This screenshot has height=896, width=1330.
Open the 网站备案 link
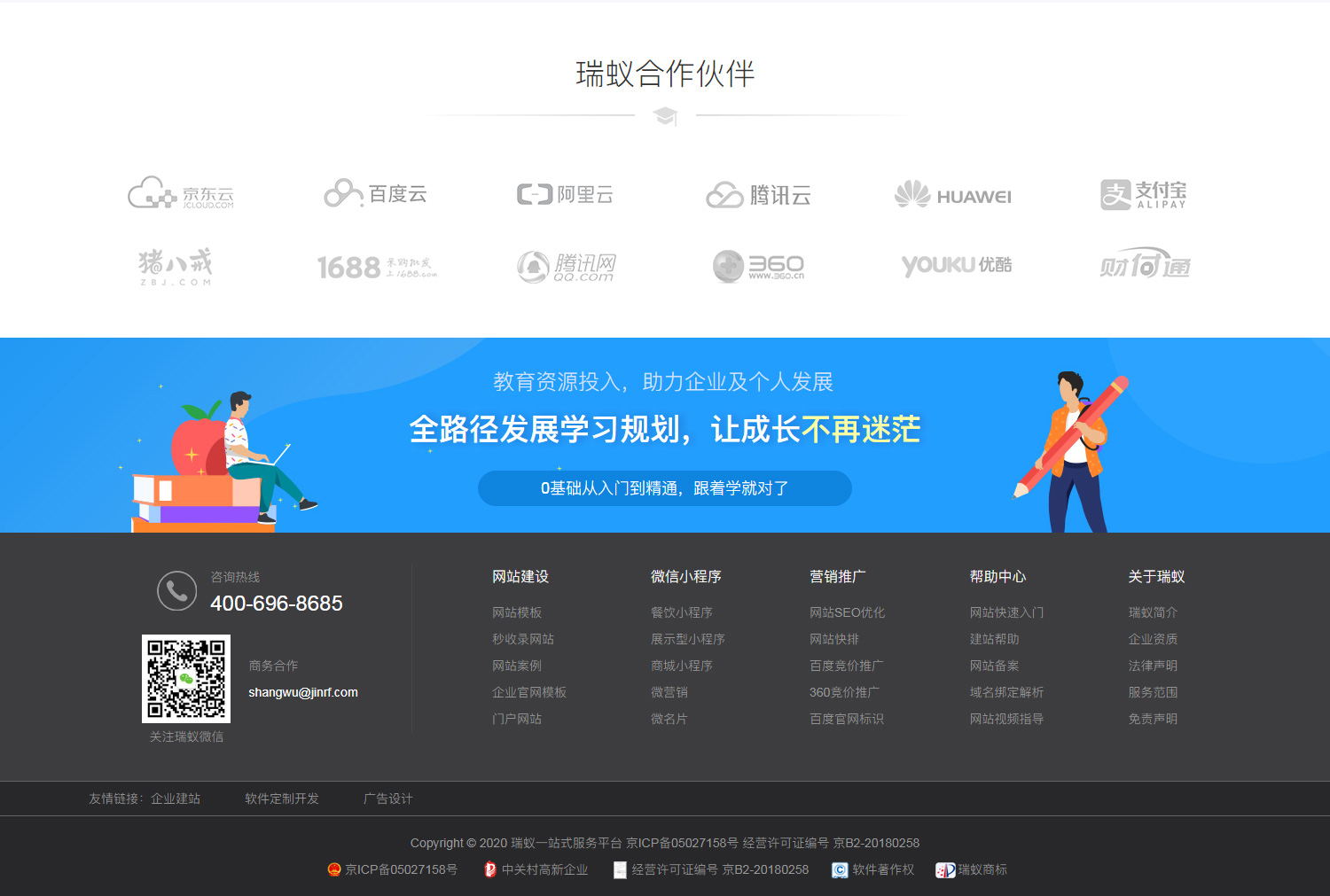click(x=995, y=666)
